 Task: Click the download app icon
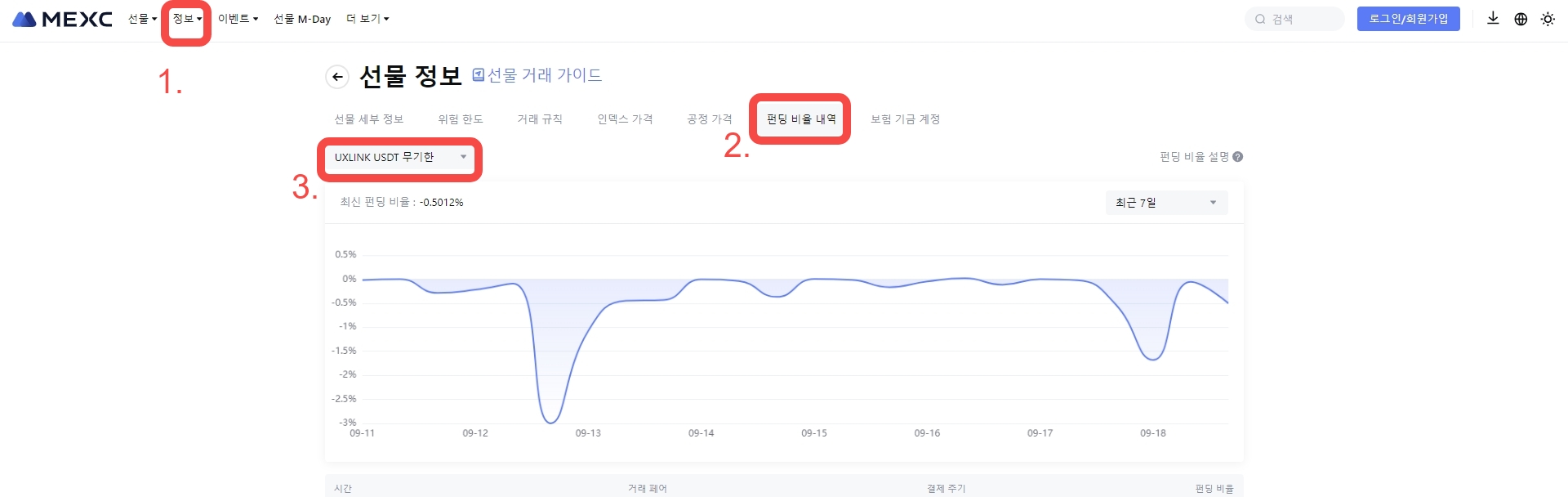tap(1493, 19)
